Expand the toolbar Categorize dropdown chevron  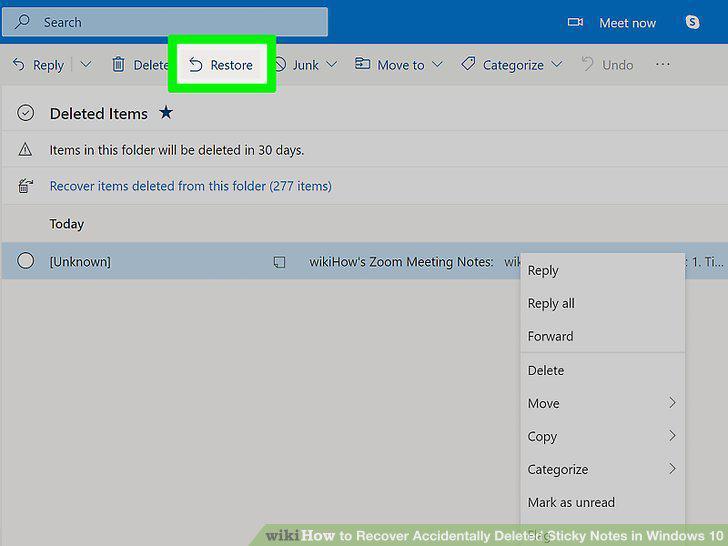click(x=557, y=64)
